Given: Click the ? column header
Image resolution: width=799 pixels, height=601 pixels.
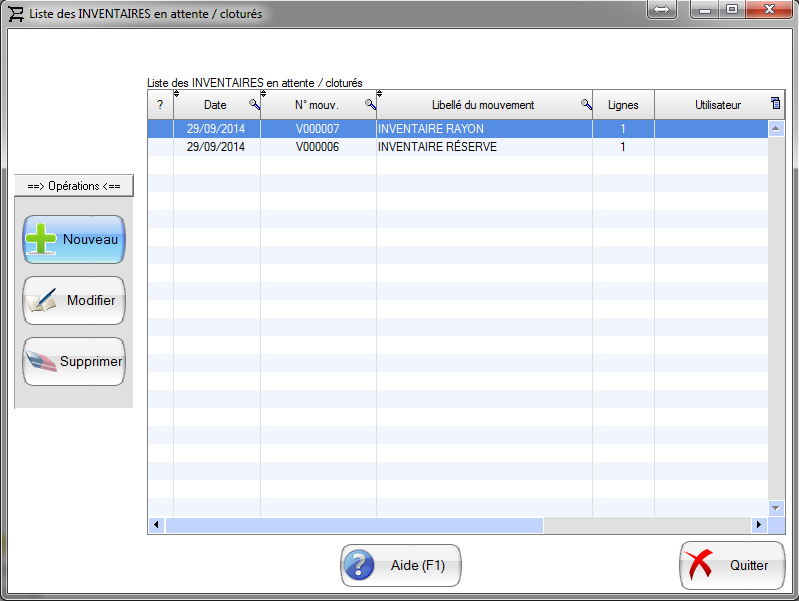Looking at the screenshot, I should coord(160,105).
